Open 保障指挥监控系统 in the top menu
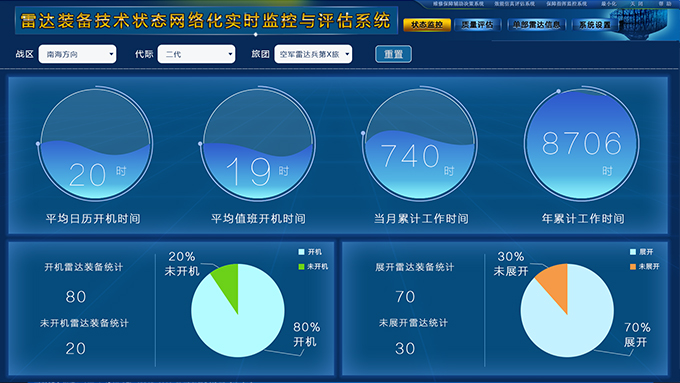This screenshot has width=680, height=383. click(x=566, y=3)
